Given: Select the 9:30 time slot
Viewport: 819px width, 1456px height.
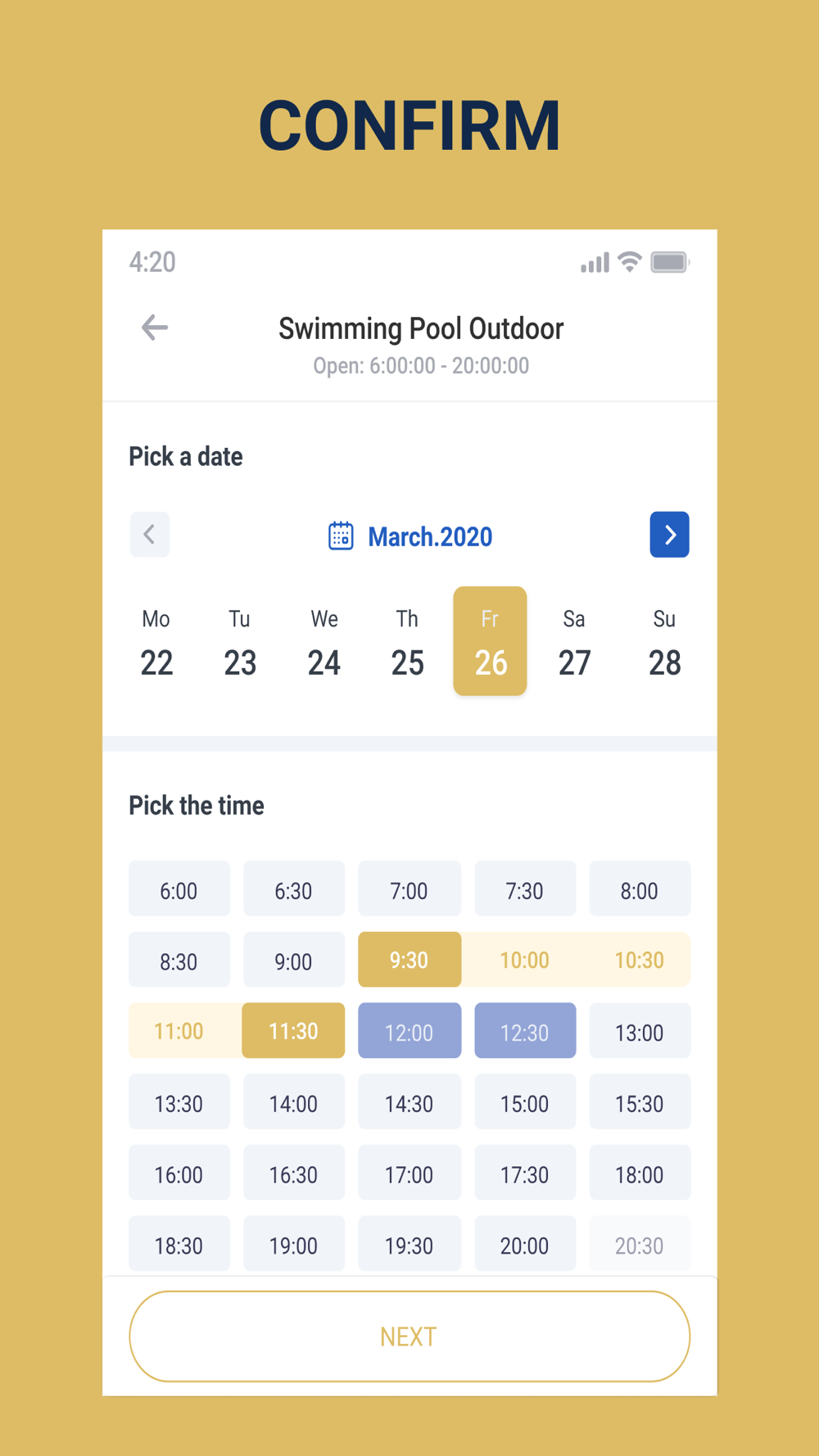Looking at the screenshot, I should (409, 960).
